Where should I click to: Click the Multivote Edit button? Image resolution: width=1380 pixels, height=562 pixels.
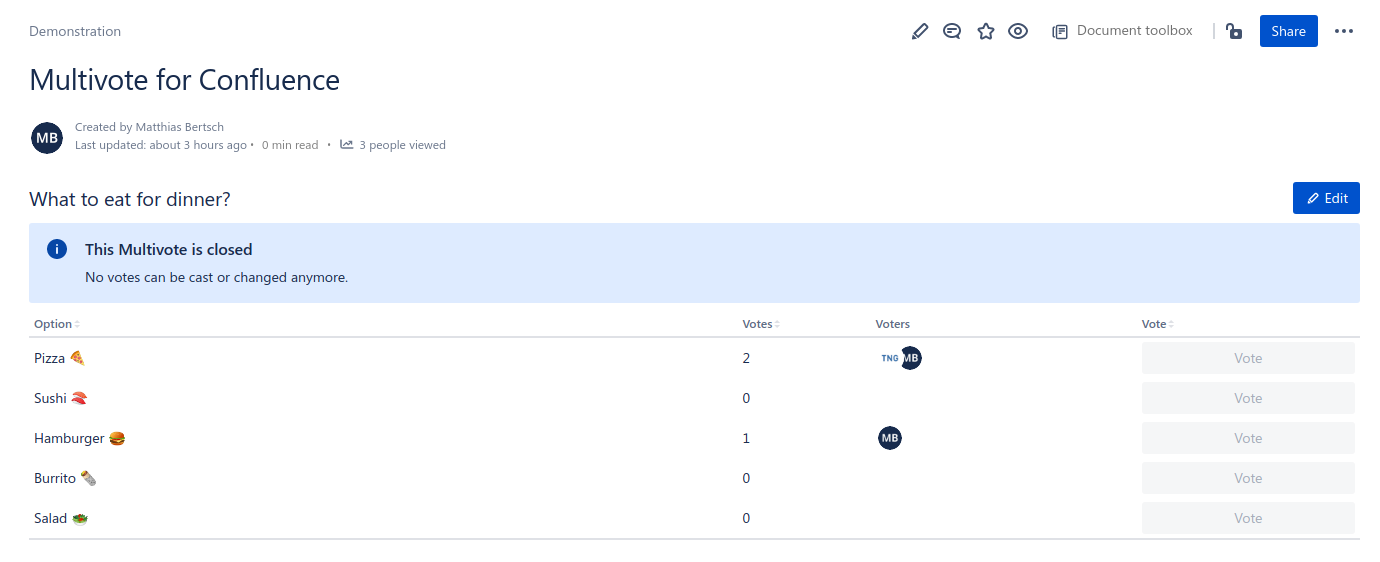point(1326,199)
